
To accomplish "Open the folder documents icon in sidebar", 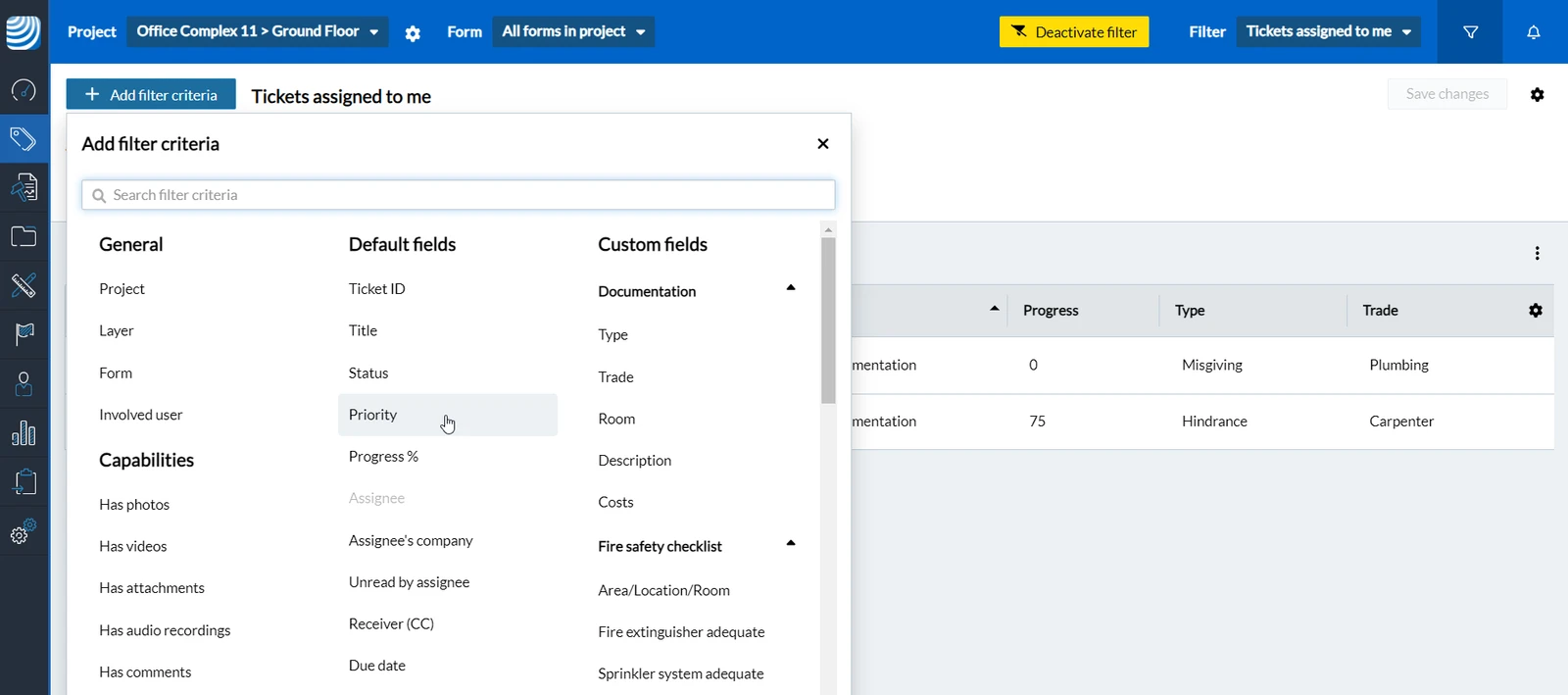I will (24, 236).
